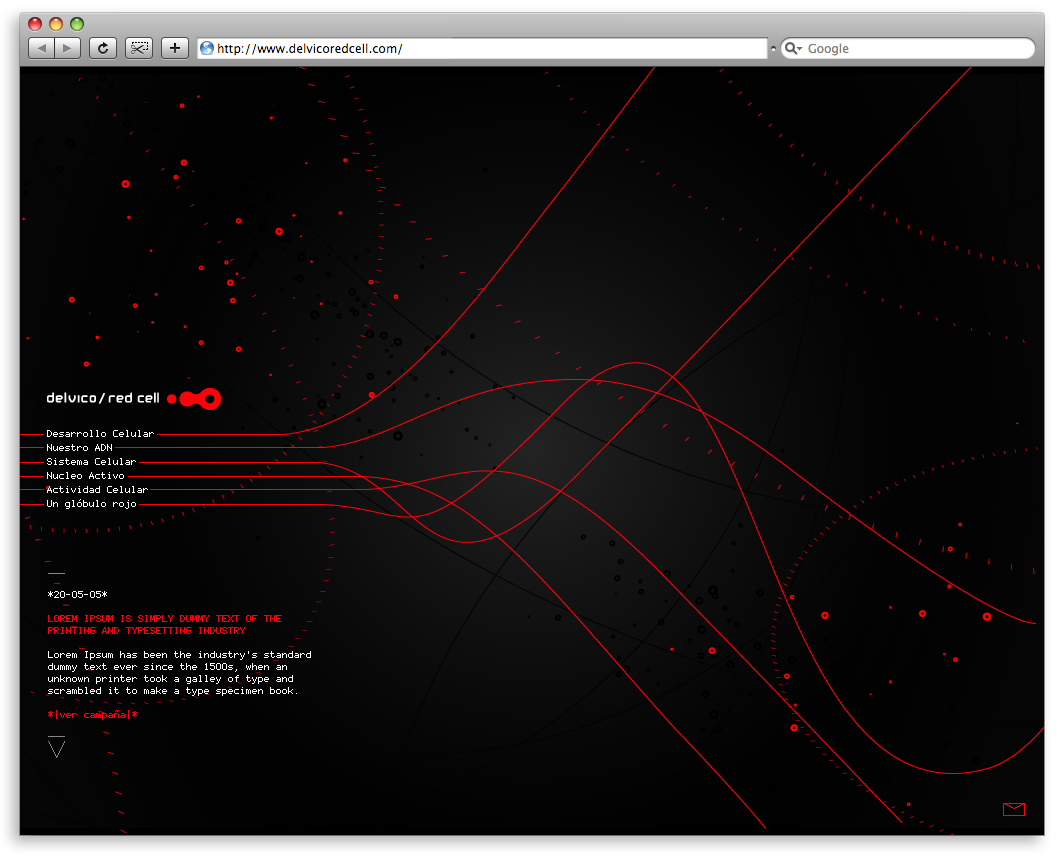Screen dimensions: 1057x860
Task: Click the downward triangle arrow below news text
Action: tap(56, 747)
